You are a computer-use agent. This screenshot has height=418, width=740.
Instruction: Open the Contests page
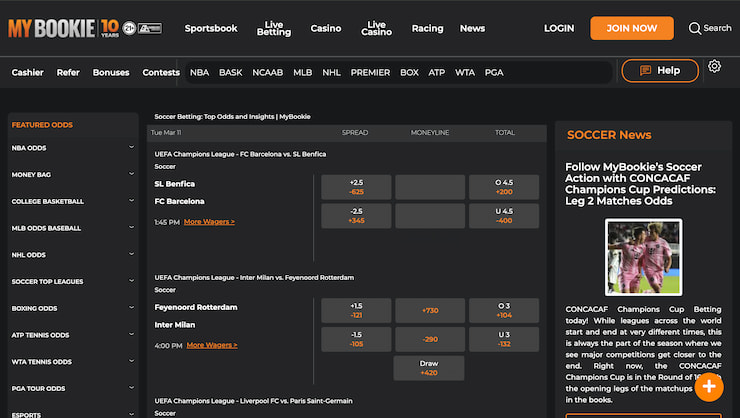click(161, 73)
